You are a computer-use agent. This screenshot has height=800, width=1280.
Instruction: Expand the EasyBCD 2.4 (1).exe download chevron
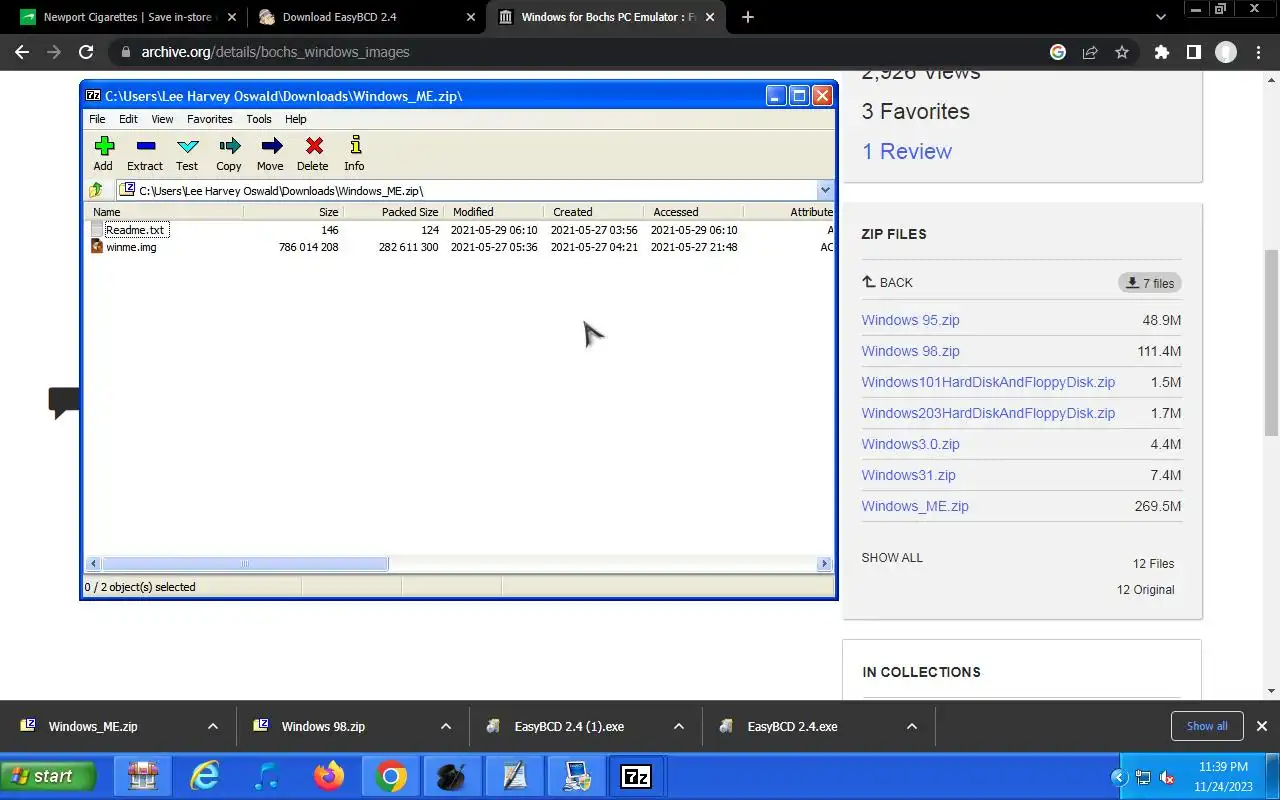pos(678,727)
